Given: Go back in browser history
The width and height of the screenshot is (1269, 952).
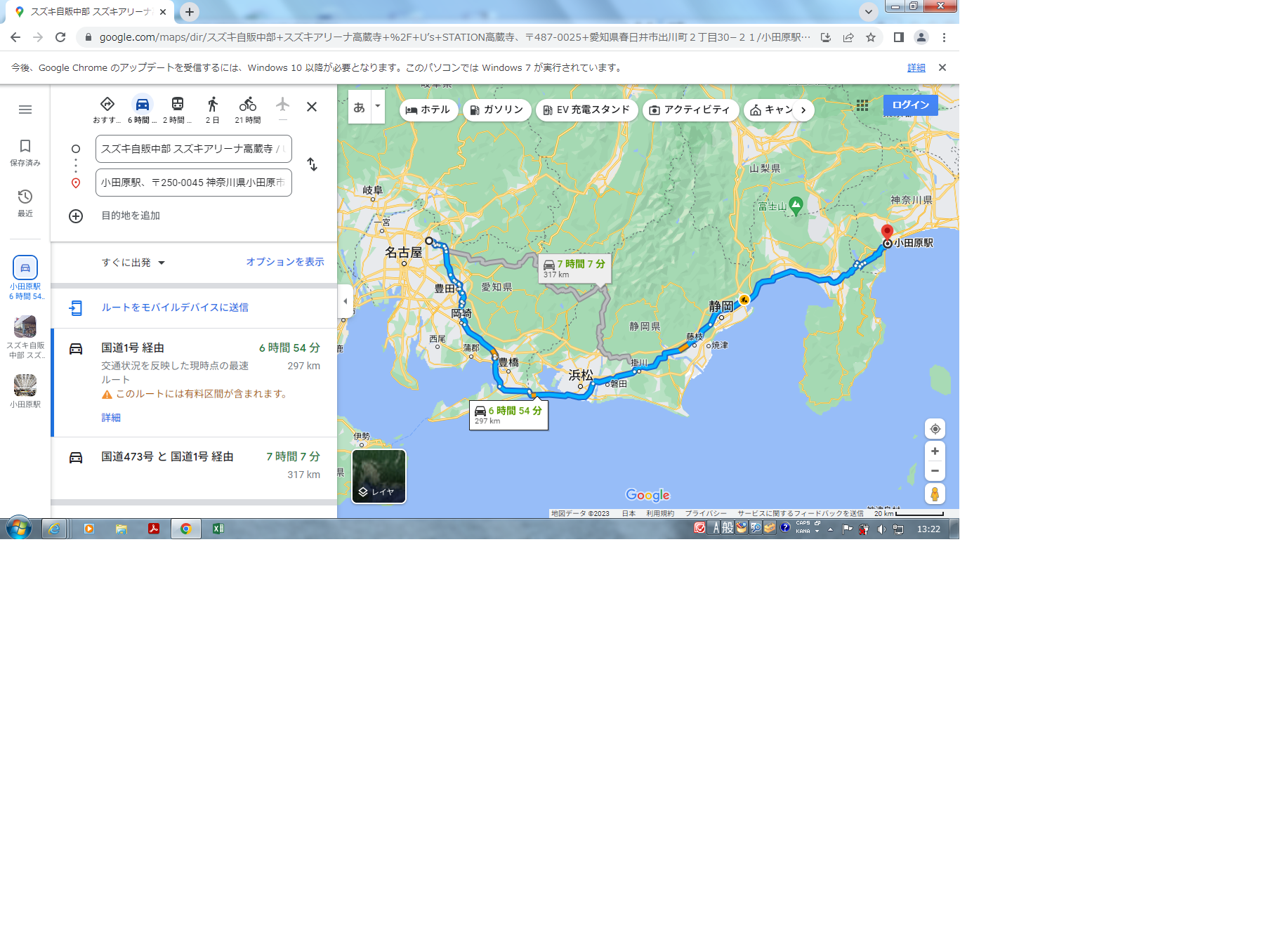Looking at the screenshot, I should pyautogui.click(x=15, y=38).
